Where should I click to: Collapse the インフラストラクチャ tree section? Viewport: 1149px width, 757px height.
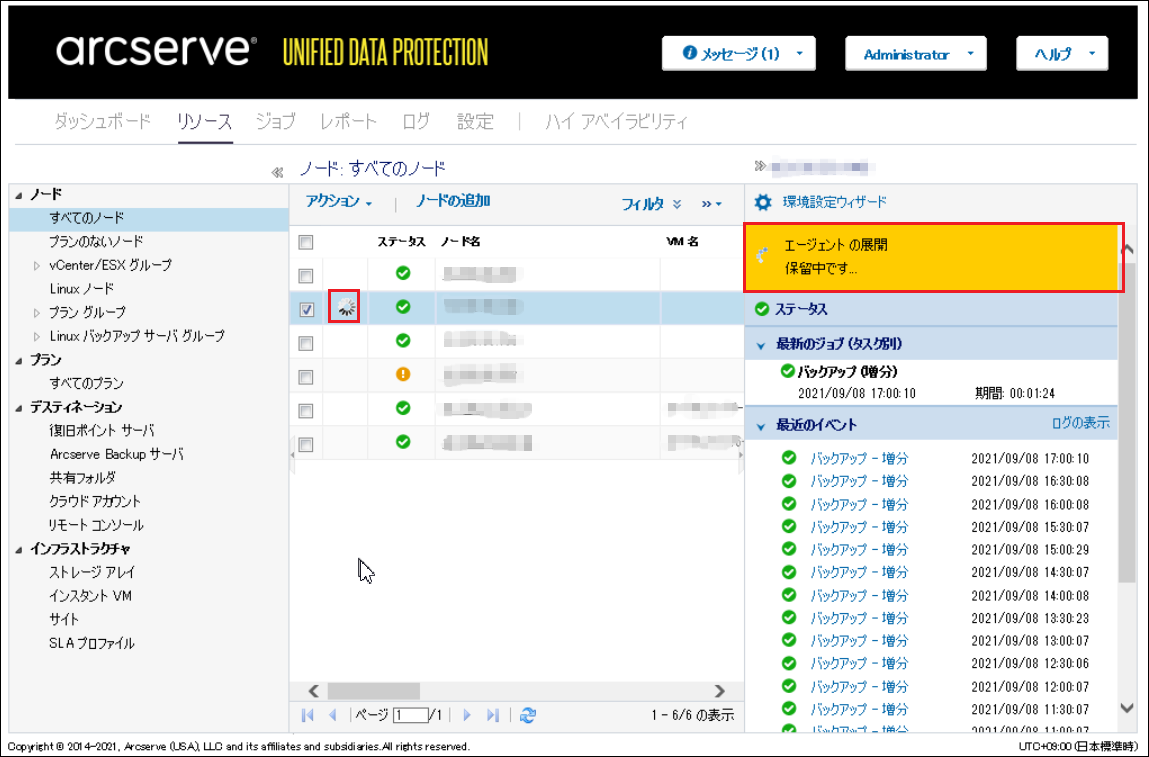coord(19,550)
